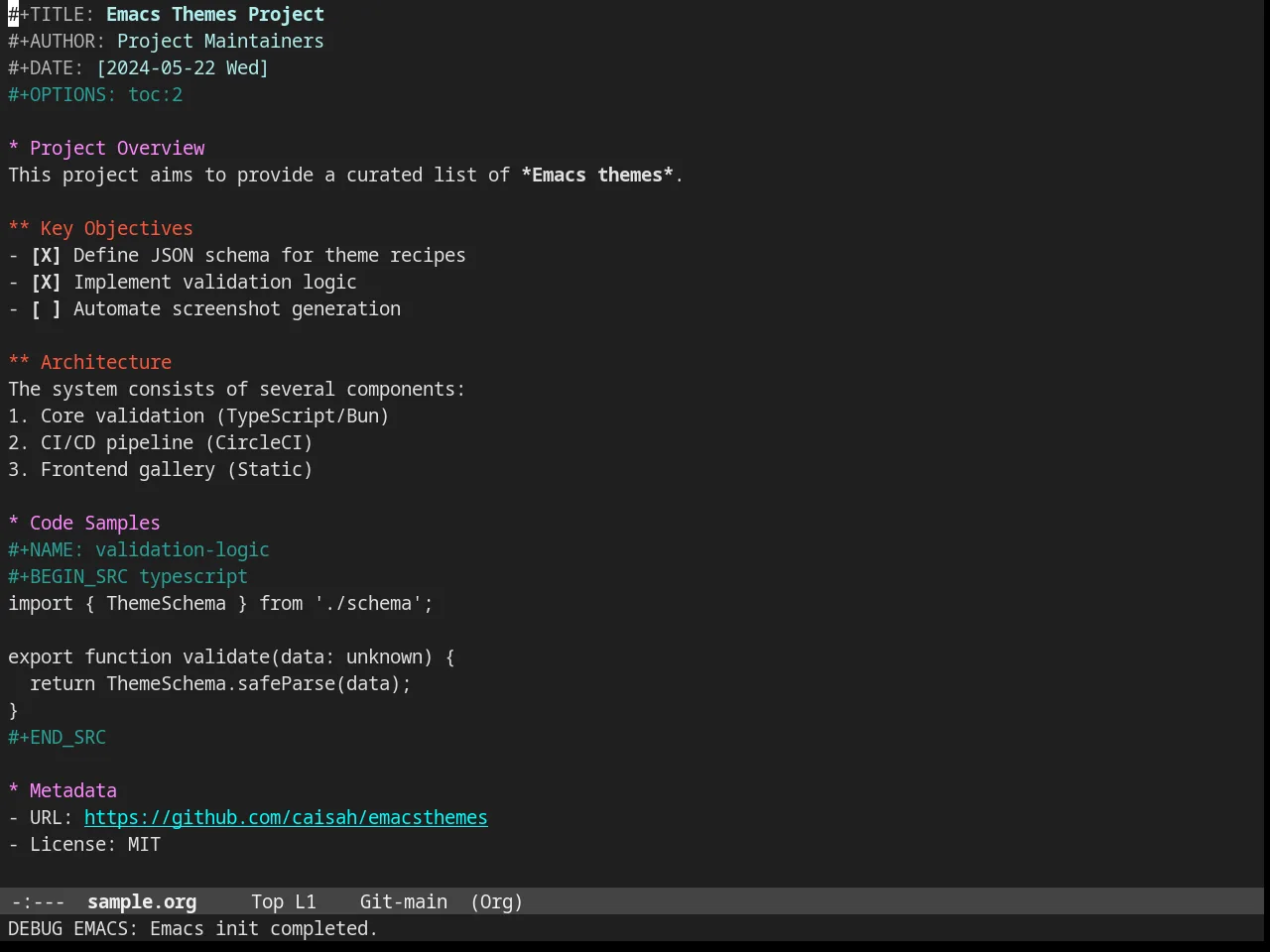Click the Frontend gallery (Static) list item
The height and width of the screenshot is (952, 1270).
(x=161, y=469)
